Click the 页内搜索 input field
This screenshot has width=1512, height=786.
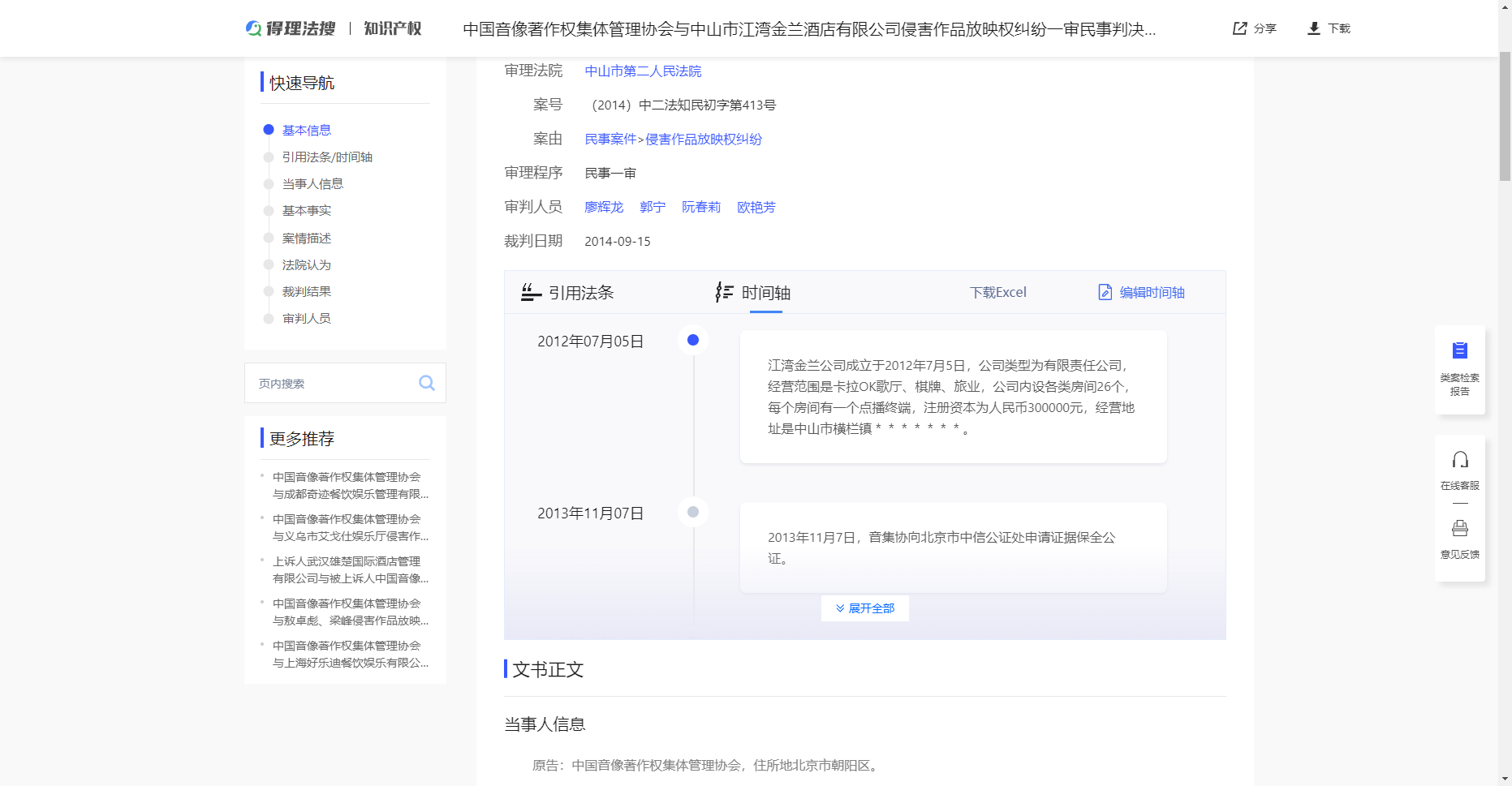pos(333,383)
